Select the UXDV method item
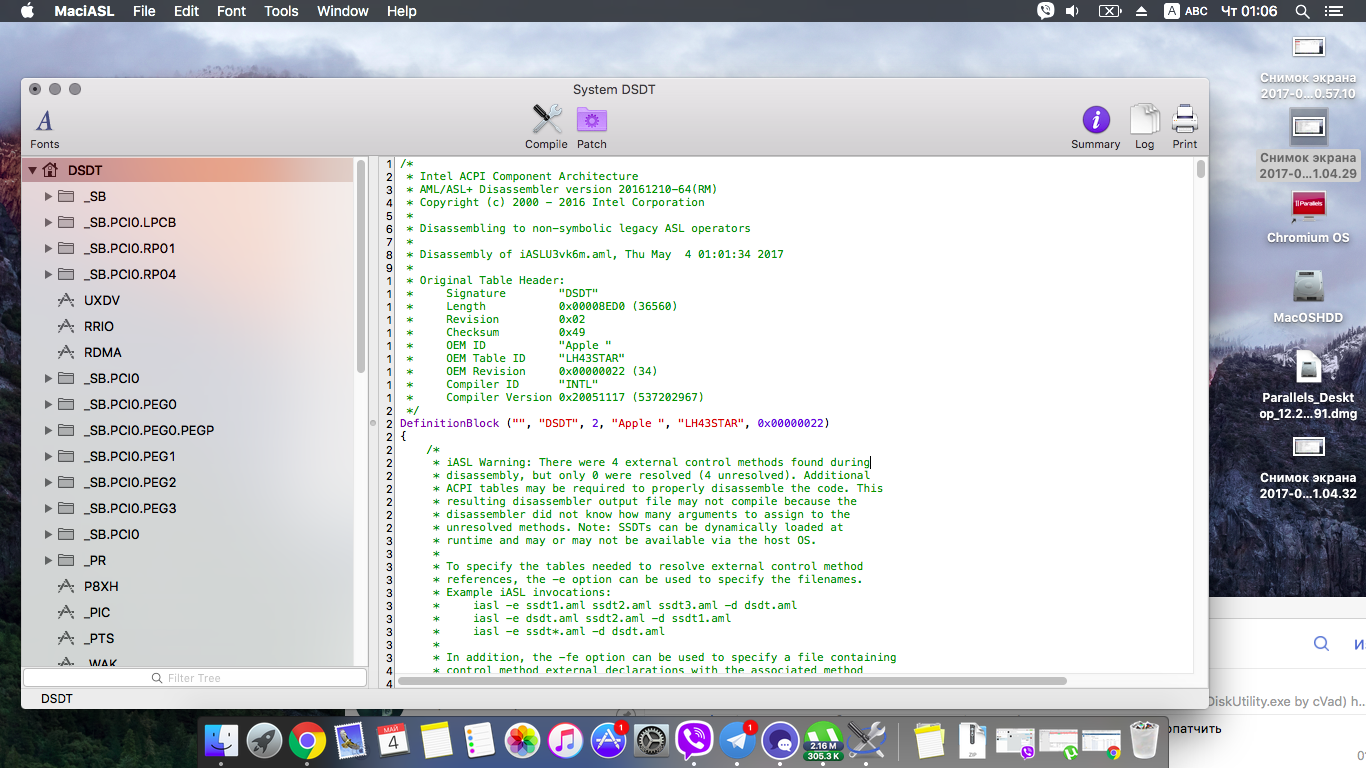The image size is (1366, 768). click(101, 300)
